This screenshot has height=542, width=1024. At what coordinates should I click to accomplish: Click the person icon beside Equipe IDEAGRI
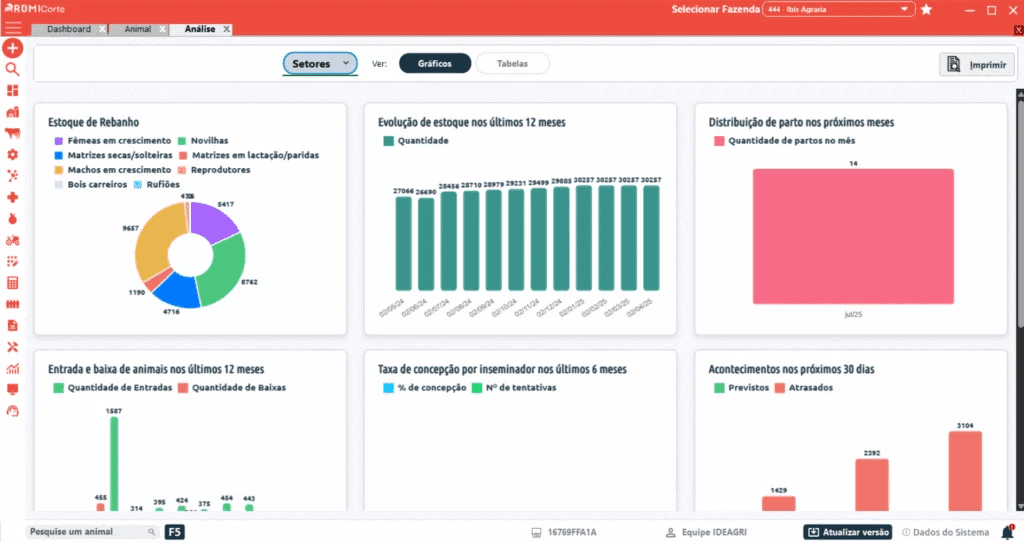click(x=670, y=532)
